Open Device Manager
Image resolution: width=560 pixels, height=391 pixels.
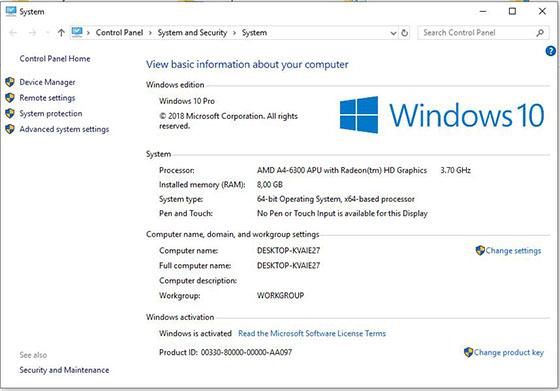(47, 82)
